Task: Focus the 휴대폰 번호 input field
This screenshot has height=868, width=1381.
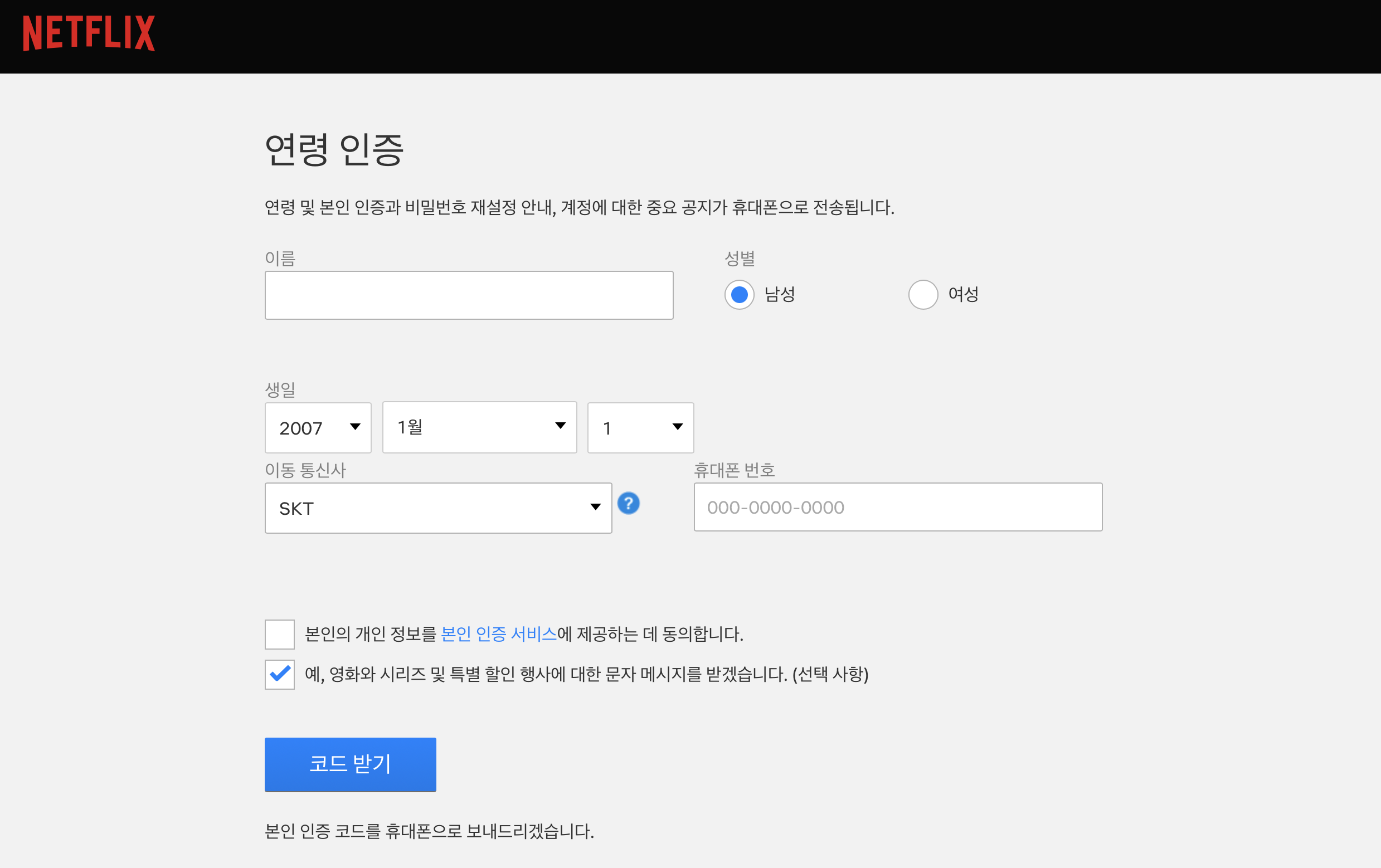Action: [x=898, y=507]
